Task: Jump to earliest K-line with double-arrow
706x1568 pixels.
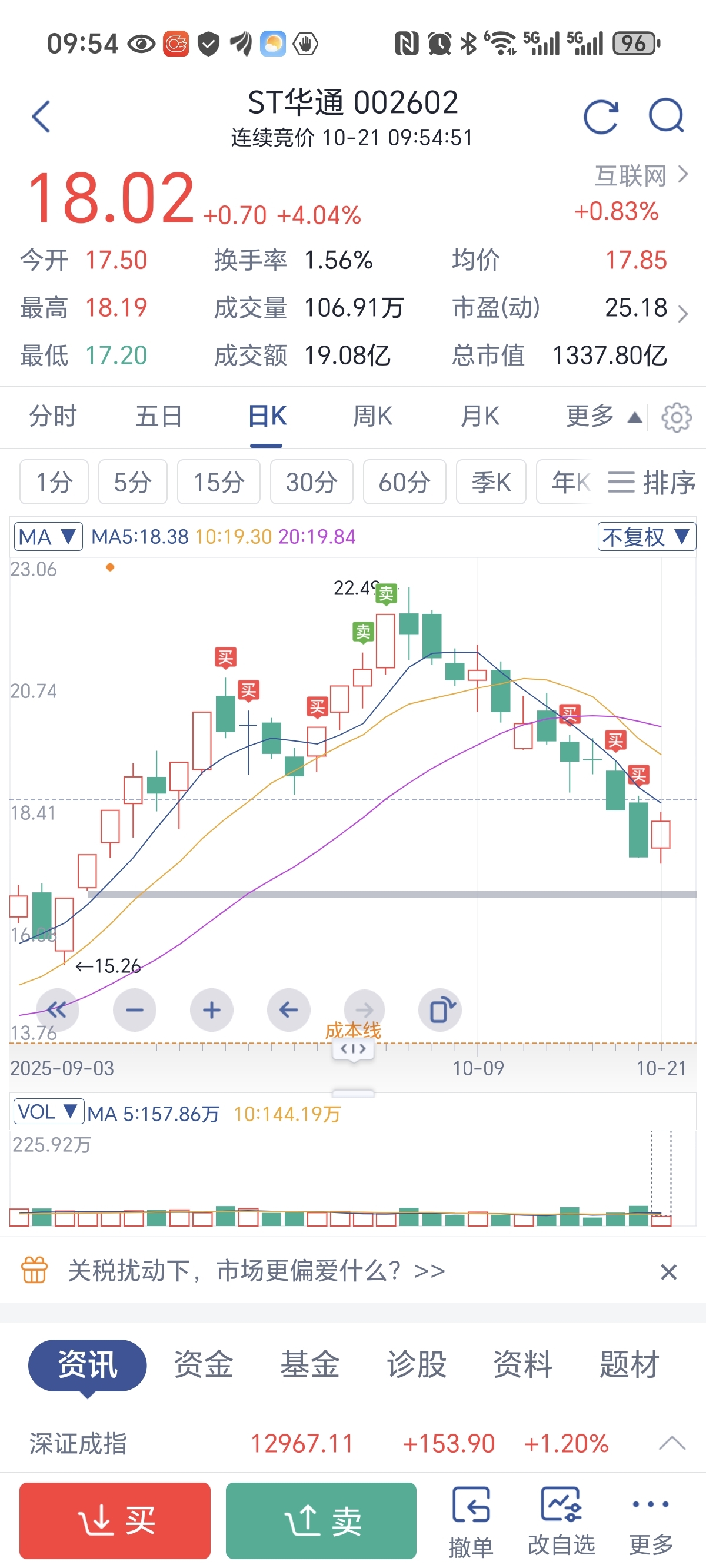Action: [x=57, y=1011]
